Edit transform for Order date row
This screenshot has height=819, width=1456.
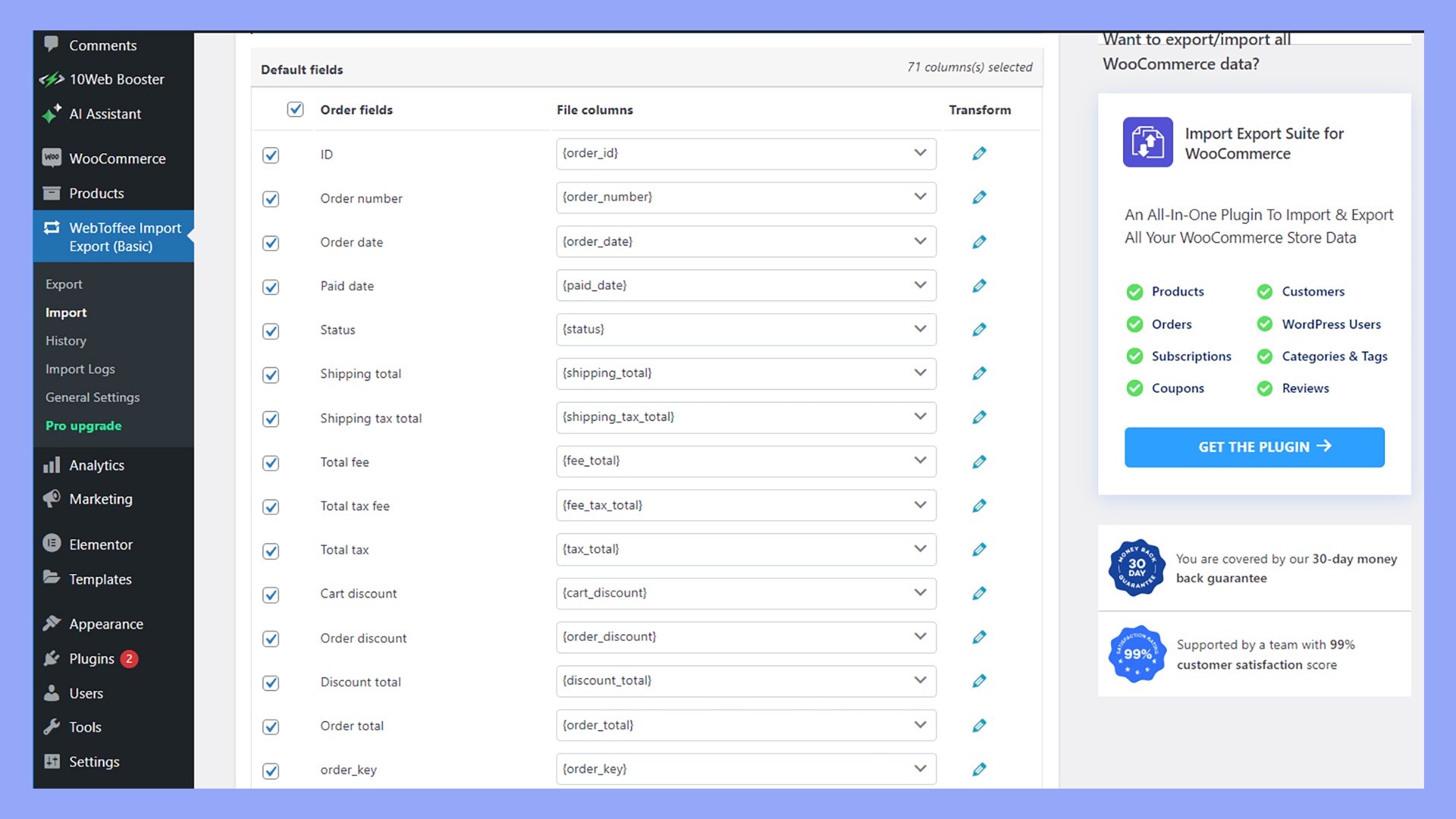coord(979,242)
